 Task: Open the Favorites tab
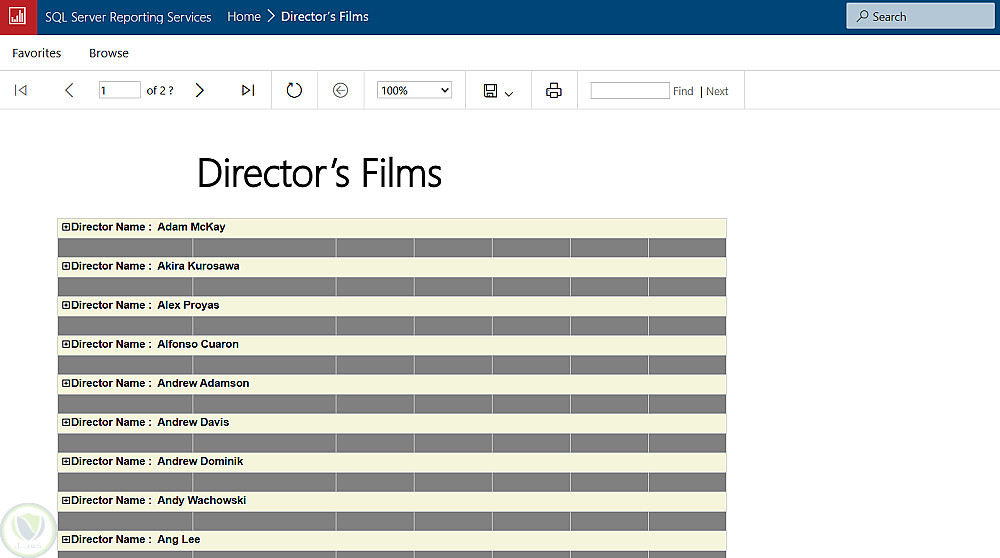37,53
